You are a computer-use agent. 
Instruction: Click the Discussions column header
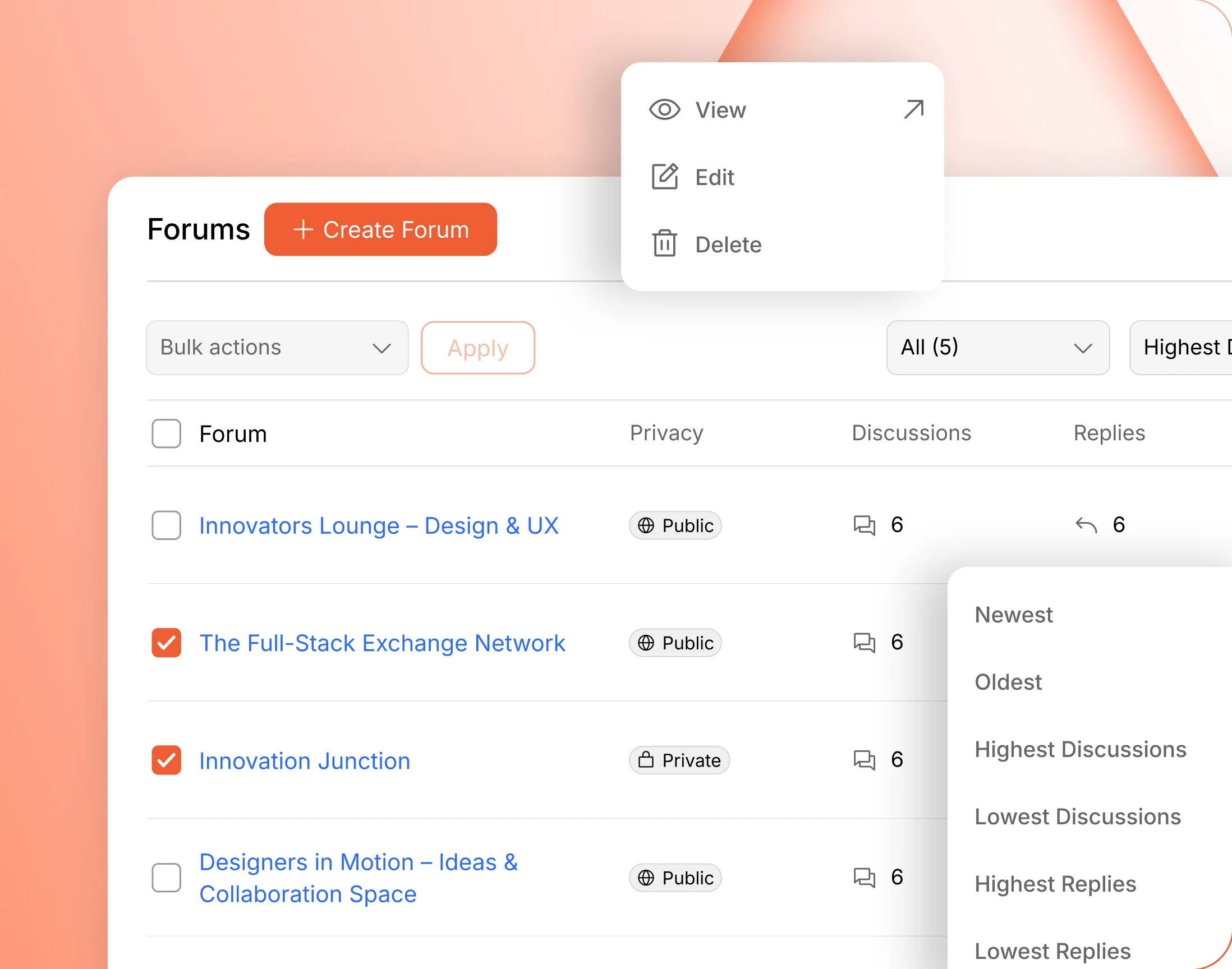[x=911, y=433]
